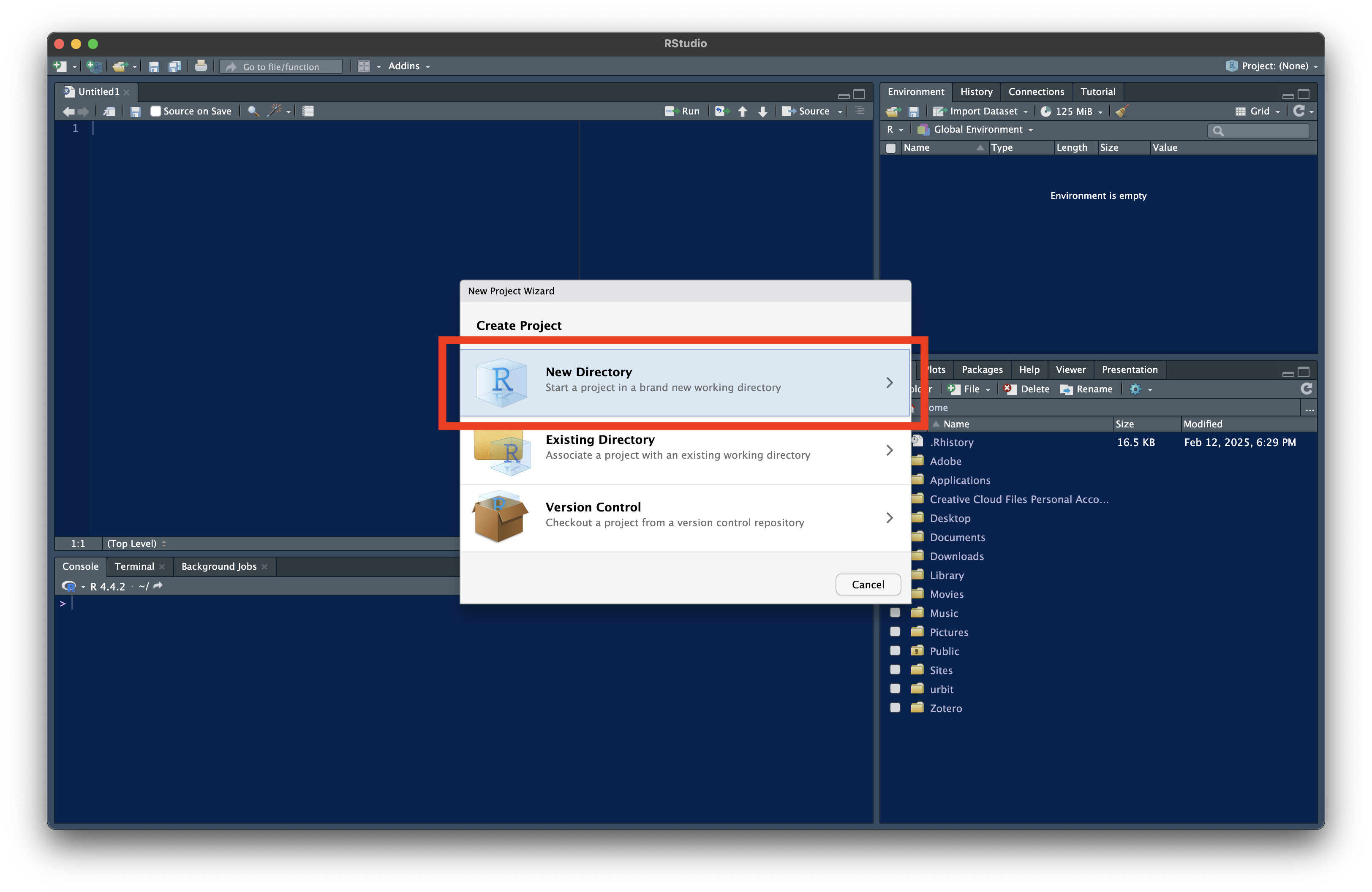The height and width of the screenshot is (892, 1372).
Task: Switch to the Terminal tab
Action: coord(134,566)
